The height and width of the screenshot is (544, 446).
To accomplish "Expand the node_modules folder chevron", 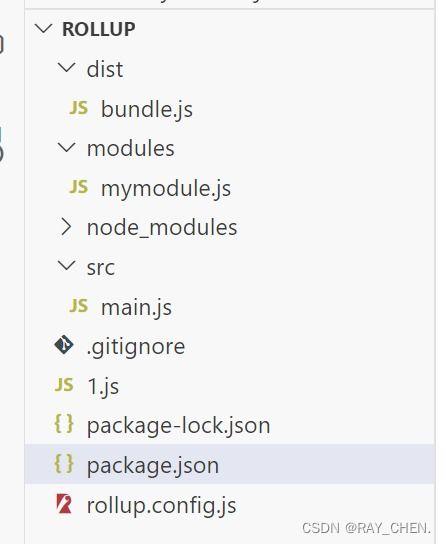I will click(x=67, y=227).
